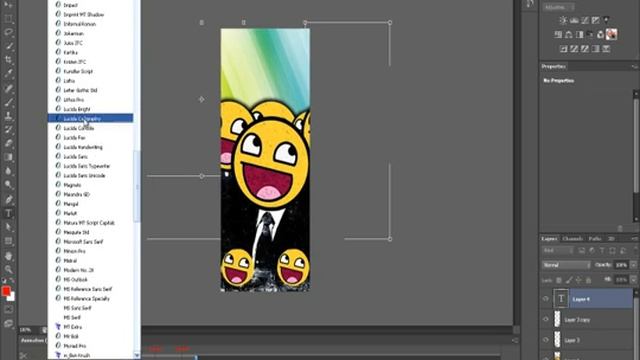The image size is (640, 360).
Task: Open the layer Opacity dropdown arrow
Action: click(x=633, y=265)
